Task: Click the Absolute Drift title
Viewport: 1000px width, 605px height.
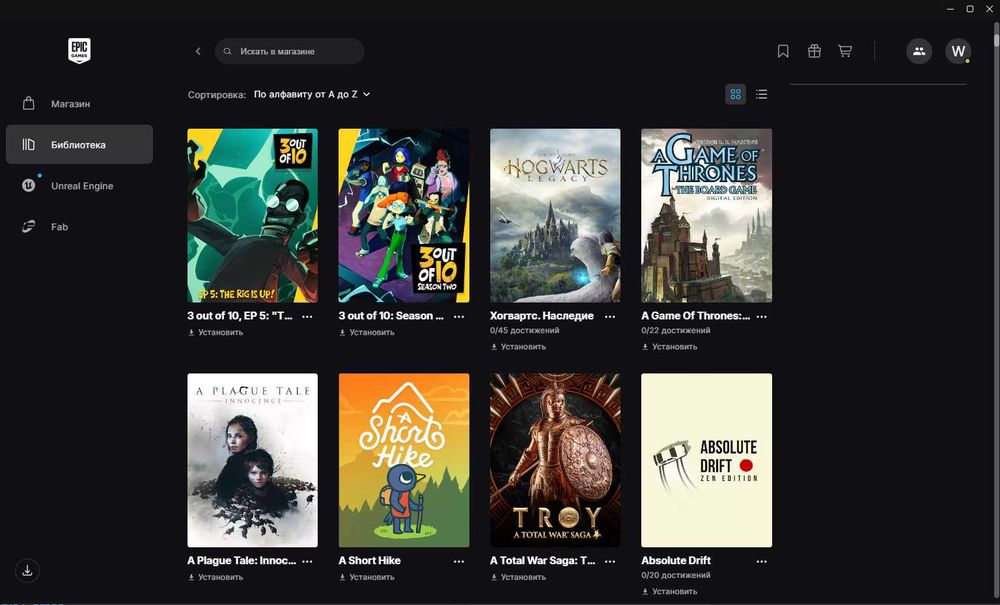Action: click(x=676, y=560)
